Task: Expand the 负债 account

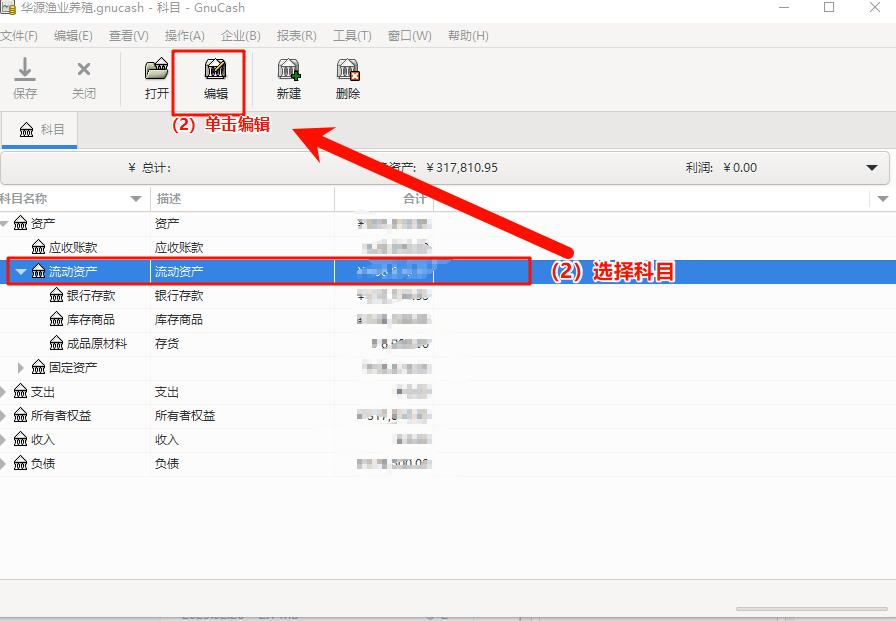Action: pos(3,463)
